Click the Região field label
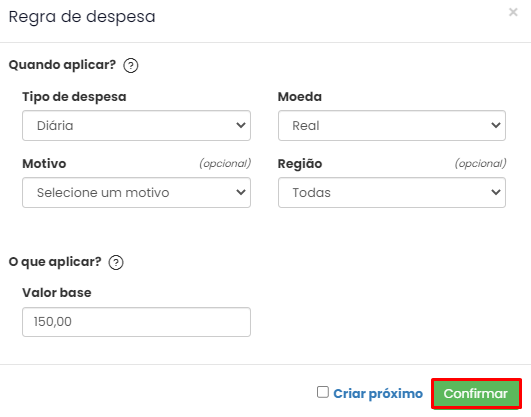531x417 pixels. (300, 164)
